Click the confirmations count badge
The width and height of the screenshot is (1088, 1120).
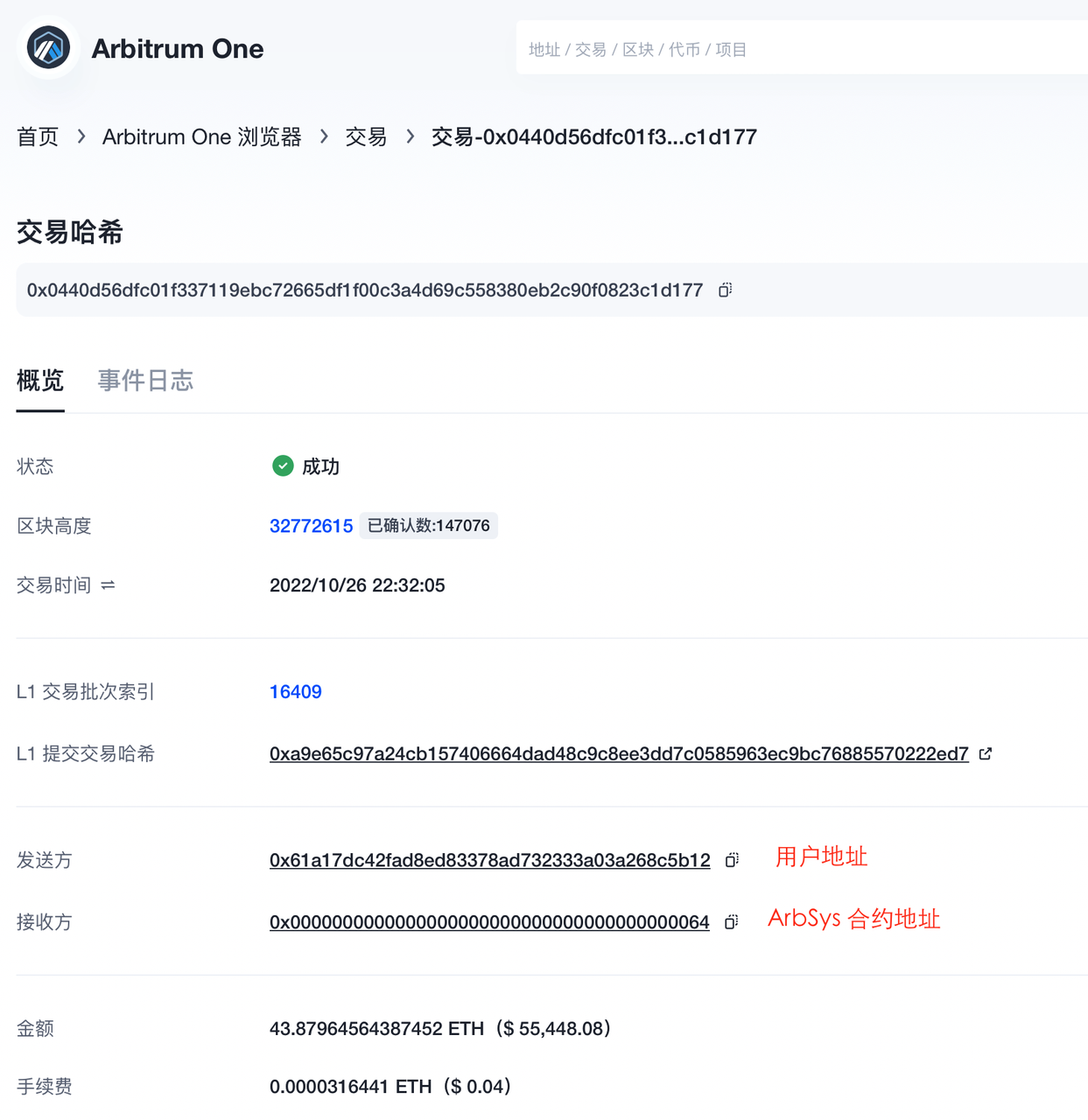pos(428,526)
